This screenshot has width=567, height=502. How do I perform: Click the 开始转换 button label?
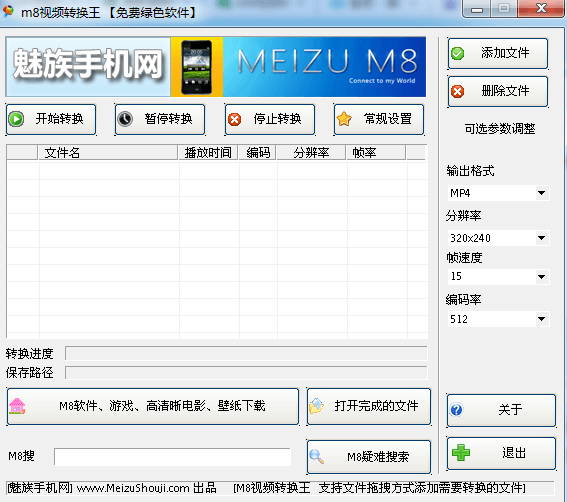pyautogui.click(x=59, y=119)
